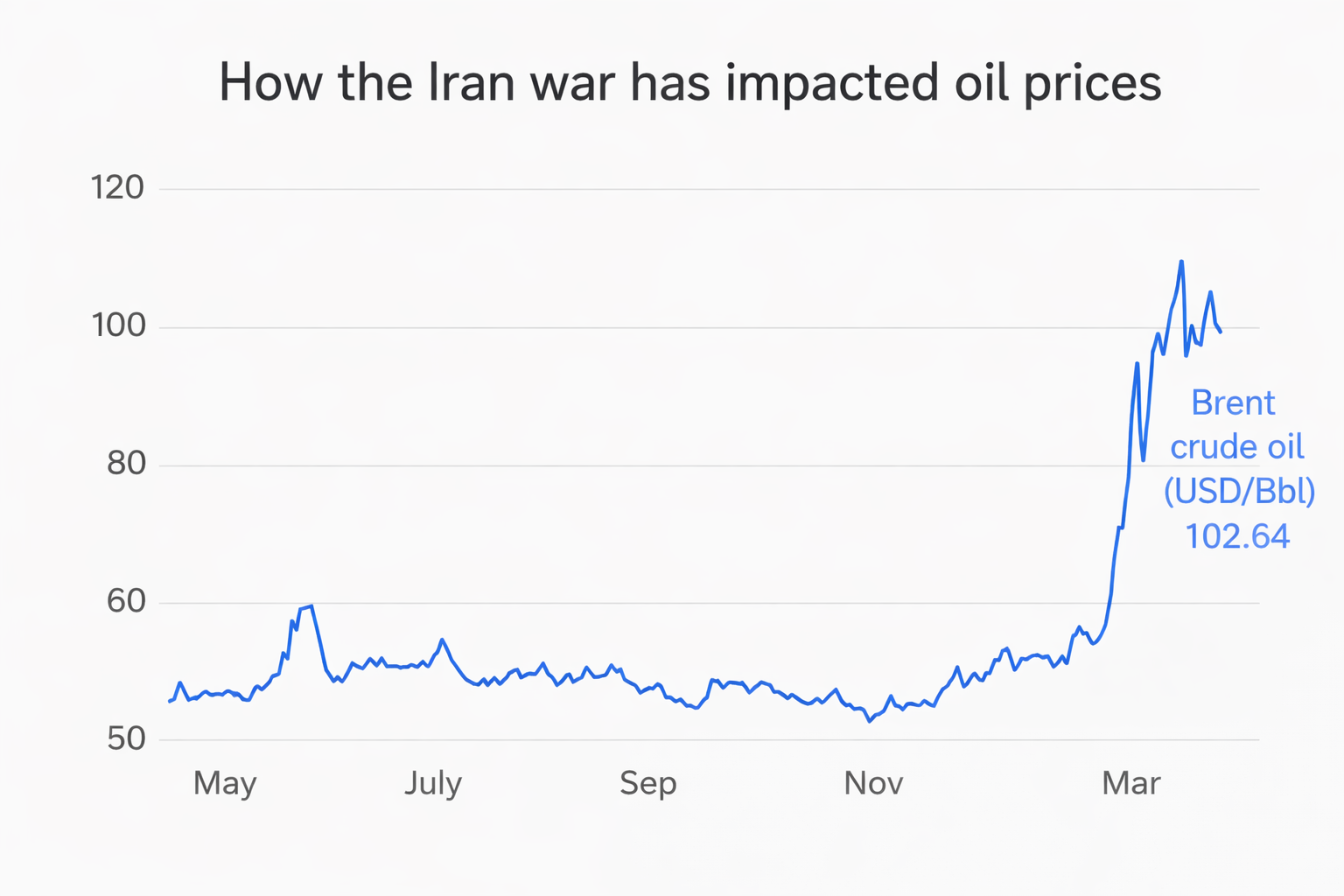
Task: Click the highest peak of the price line
Action: [x=1181, y=261]
